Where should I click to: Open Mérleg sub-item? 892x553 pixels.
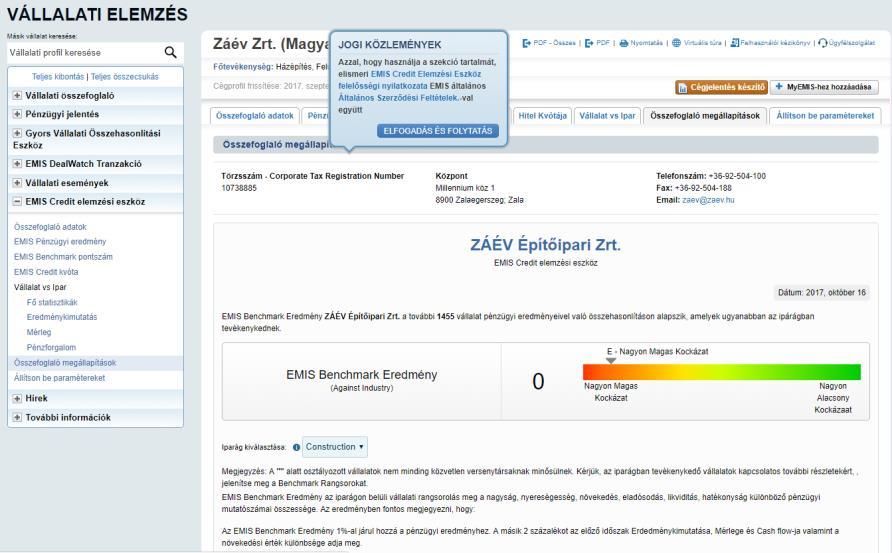point(39,332)
